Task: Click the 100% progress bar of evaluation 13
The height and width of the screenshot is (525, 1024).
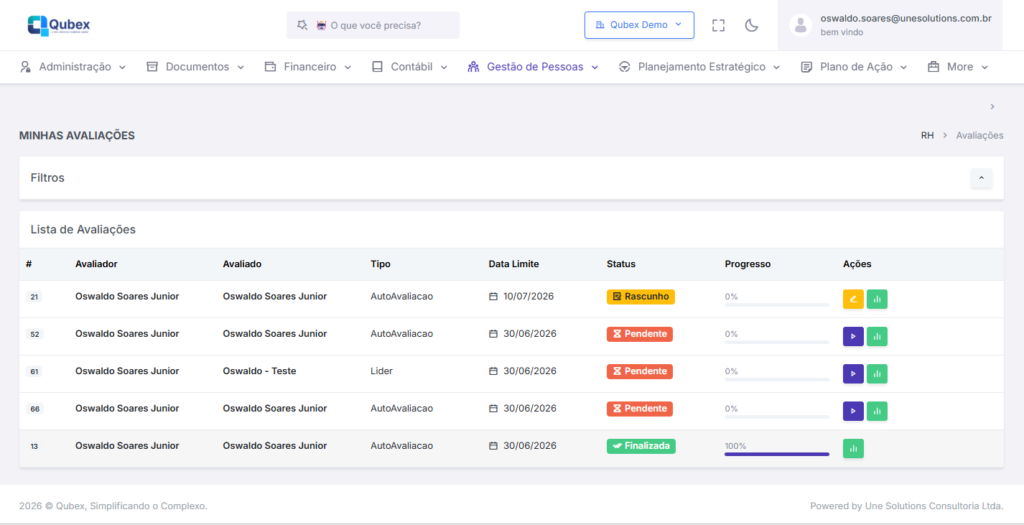Action: coord(777,453)
